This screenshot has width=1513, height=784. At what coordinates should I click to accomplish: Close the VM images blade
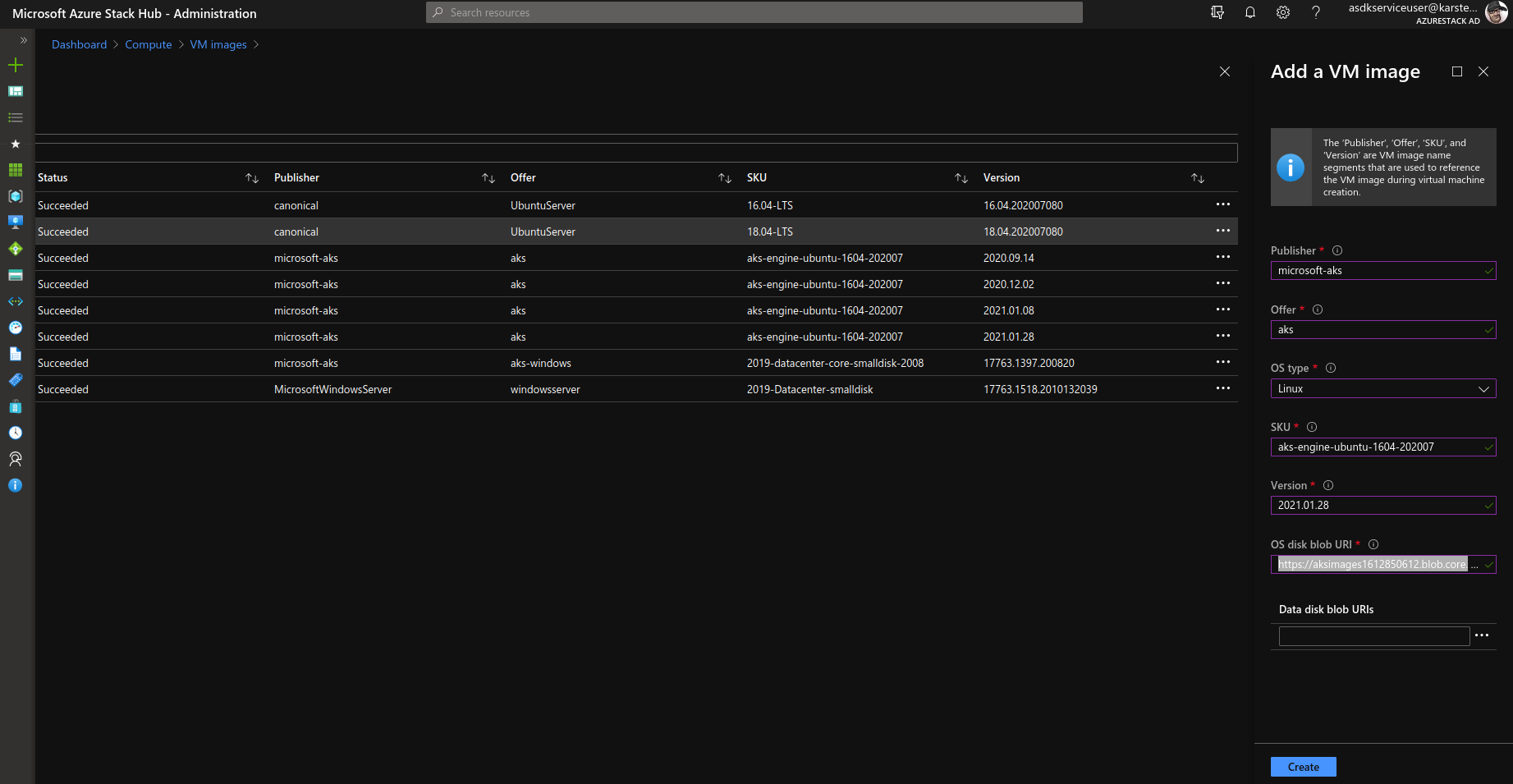pyautogui.click(x=1225, y=71)
